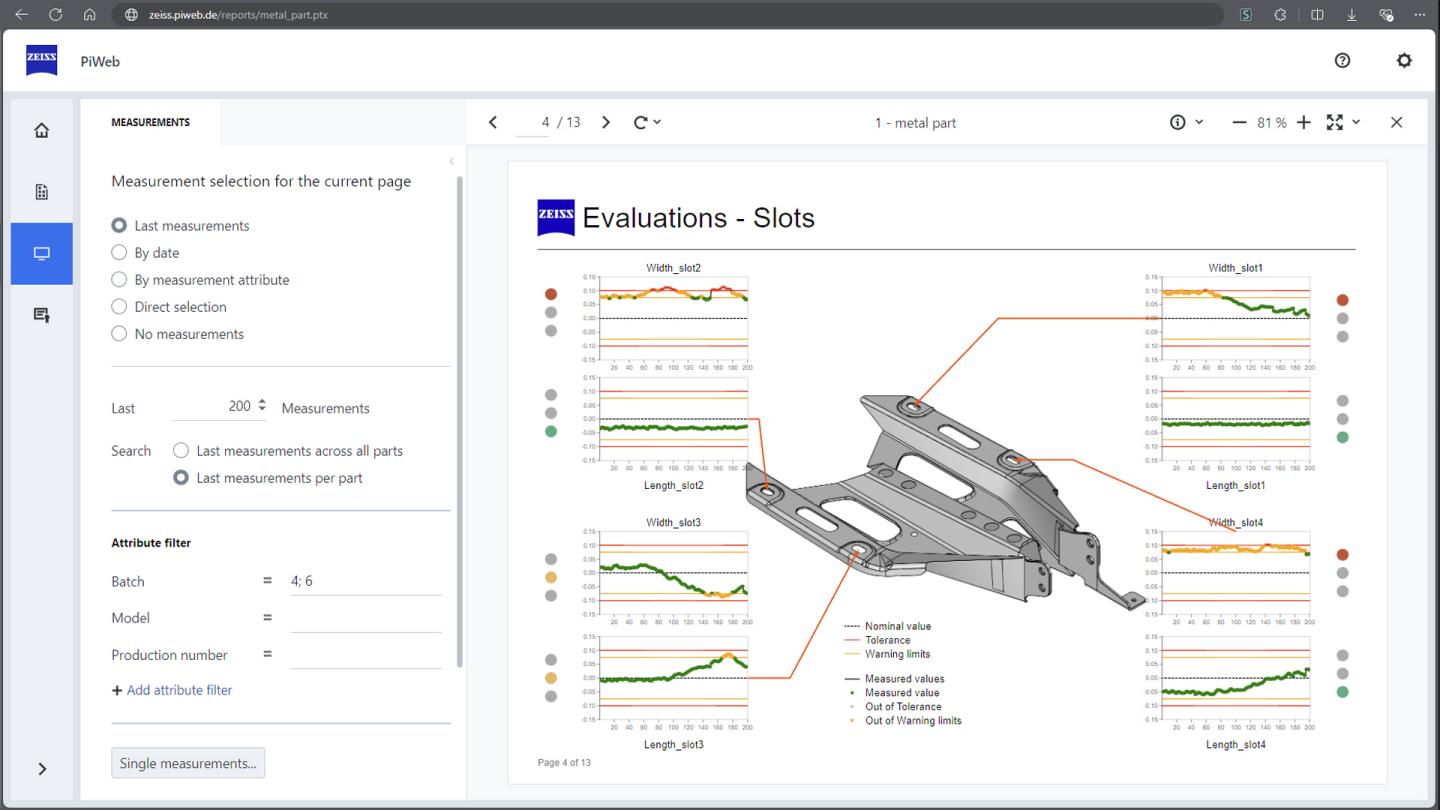Screen dimensions: 1440x810
Task: Open the help question mark icon
Action: (1342, 60)
